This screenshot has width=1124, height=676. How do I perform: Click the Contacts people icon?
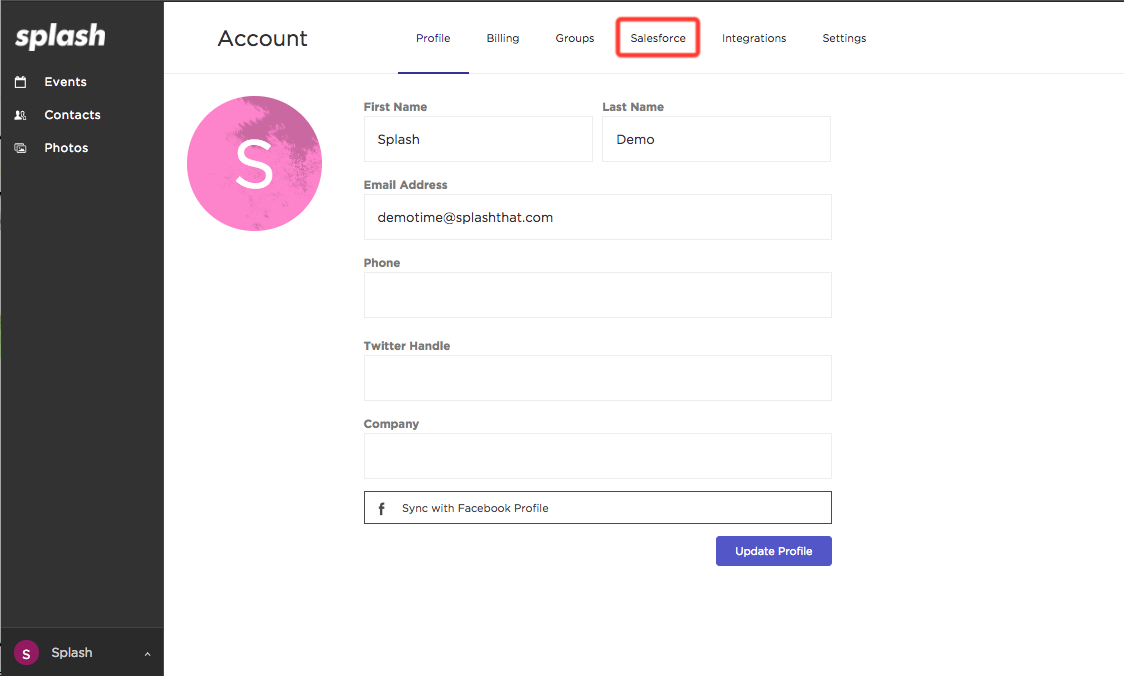coord(21,115)
